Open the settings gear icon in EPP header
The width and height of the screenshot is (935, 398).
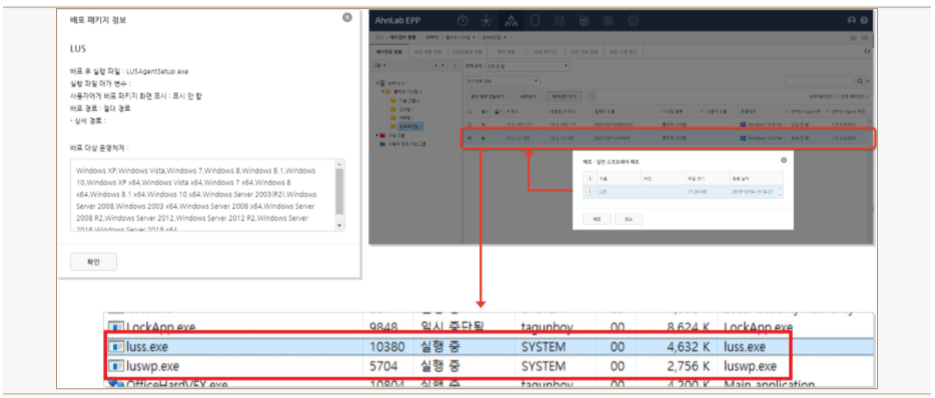pyautogui.click(x=633, y=20)
